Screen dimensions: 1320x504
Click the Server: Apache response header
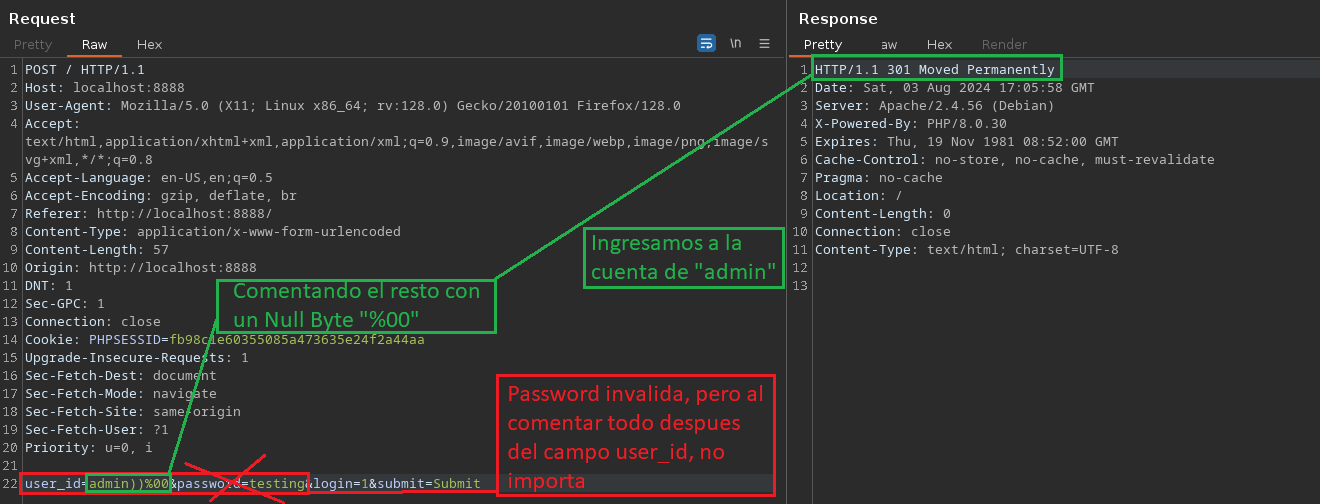click(934, 106)
